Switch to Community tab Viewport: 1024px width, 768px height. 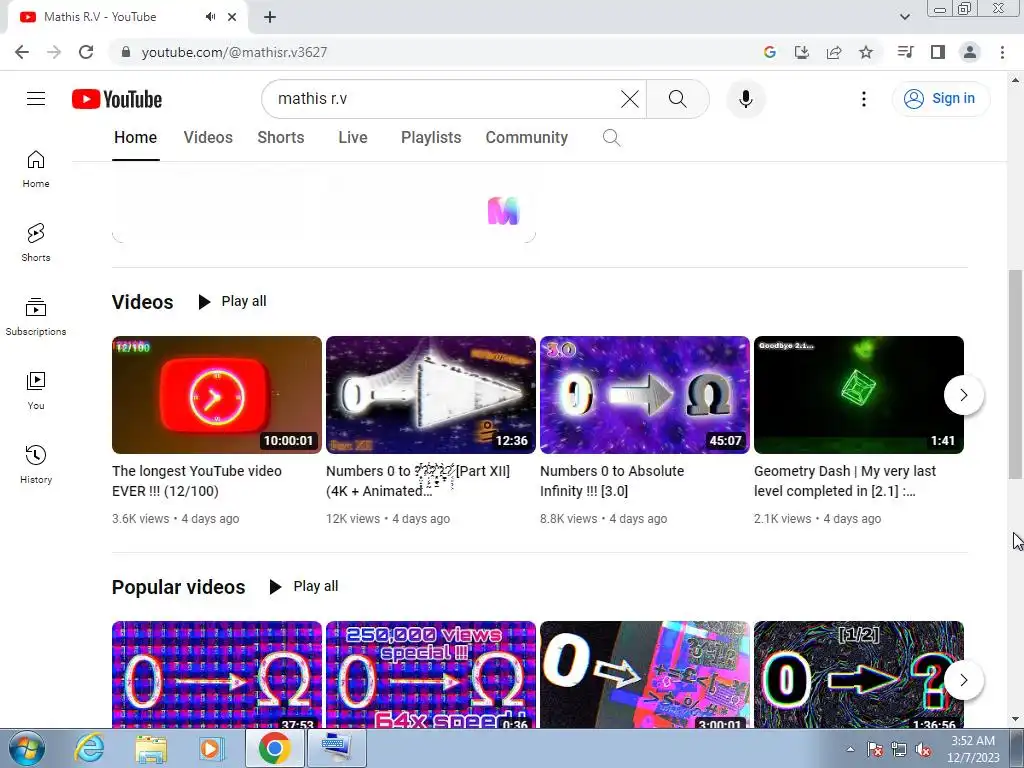coord(526,138)
